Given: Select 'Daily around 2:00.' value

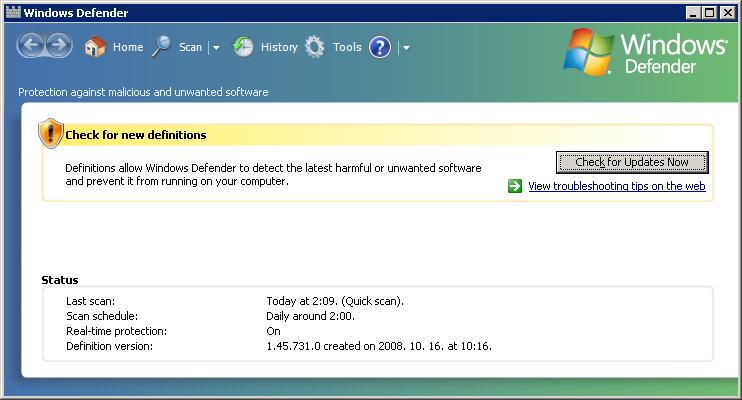Looking at the screenshot, I should pos(310,316).
